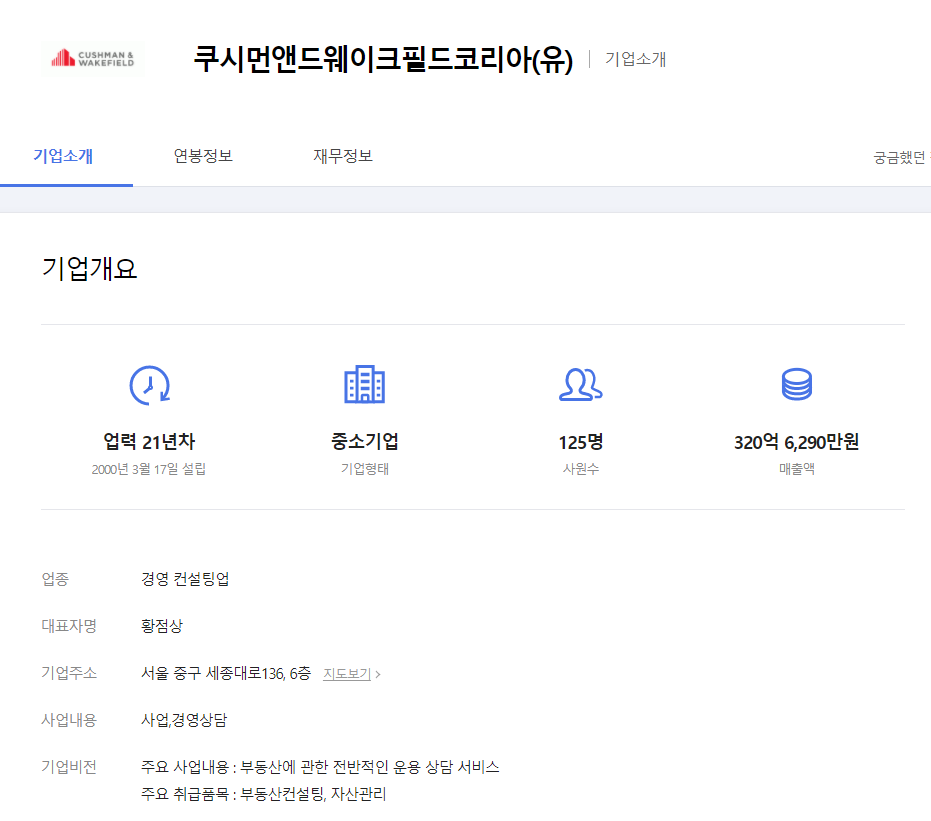Click the 업종 label
The image size is (931, 821).
tap(55, 579)
